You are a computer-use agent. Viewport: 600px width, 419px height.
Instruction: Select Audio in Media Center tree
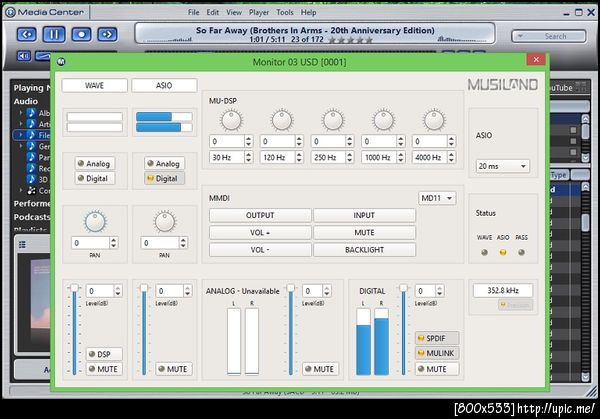coord(26,101)
